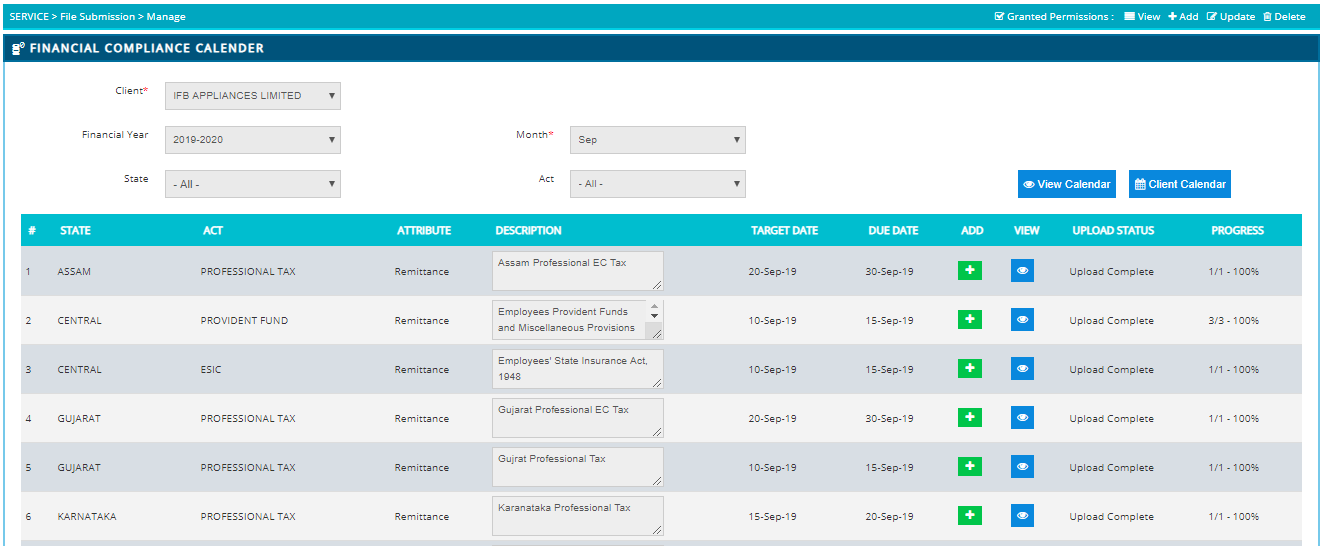1325x546 pixels.
Task: Click eye icon for Provident Fund row
Action: 1022,320
